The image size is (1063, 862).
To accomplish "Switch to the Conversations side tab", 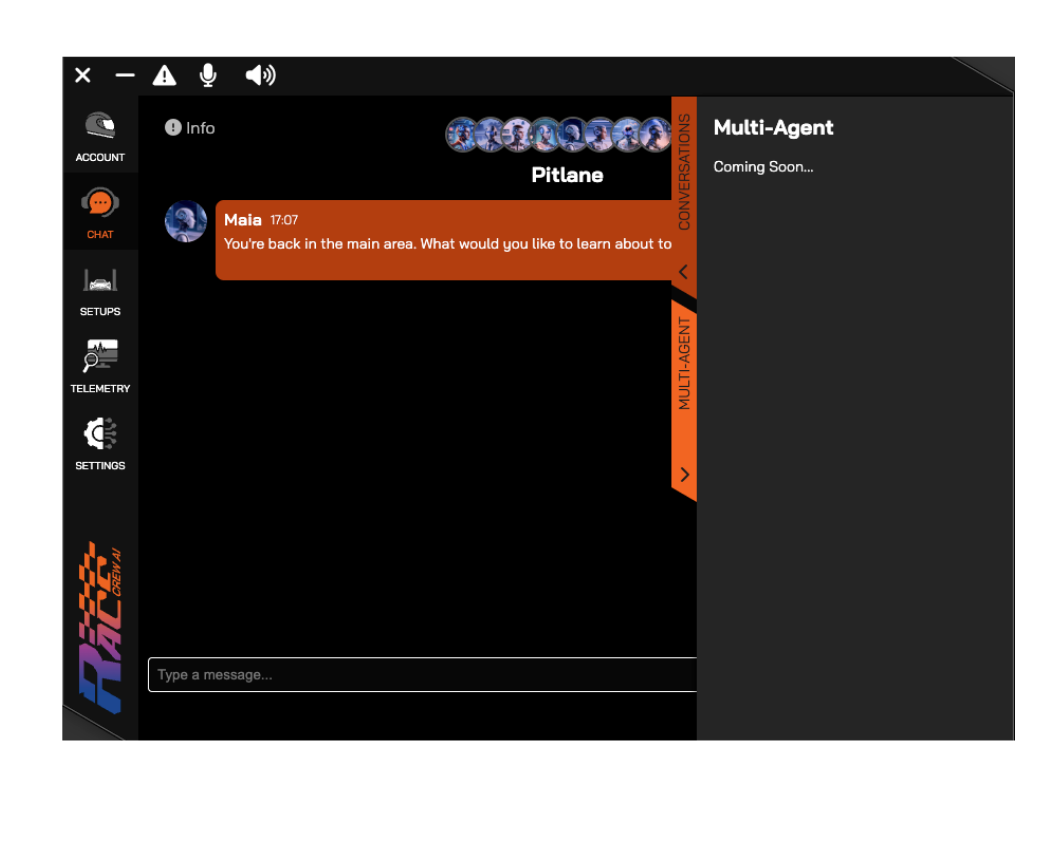I will [684, 172].
